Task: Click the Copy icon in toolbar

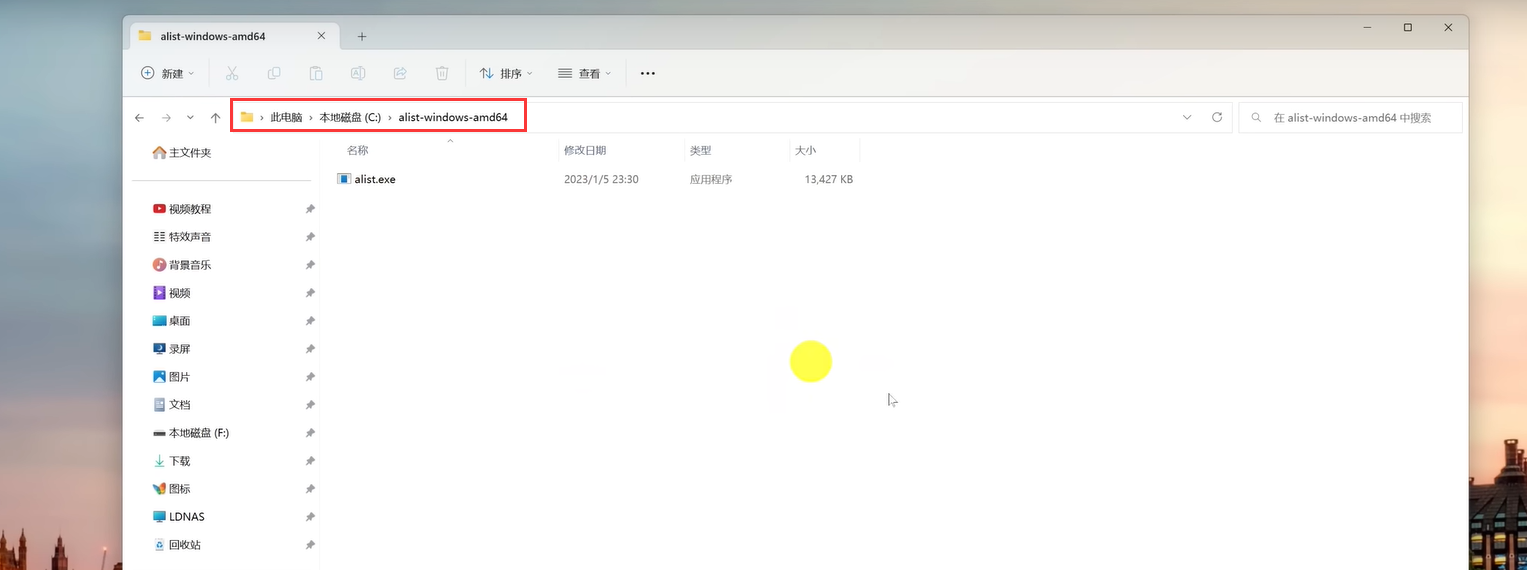Action: [x=274, y=73]
